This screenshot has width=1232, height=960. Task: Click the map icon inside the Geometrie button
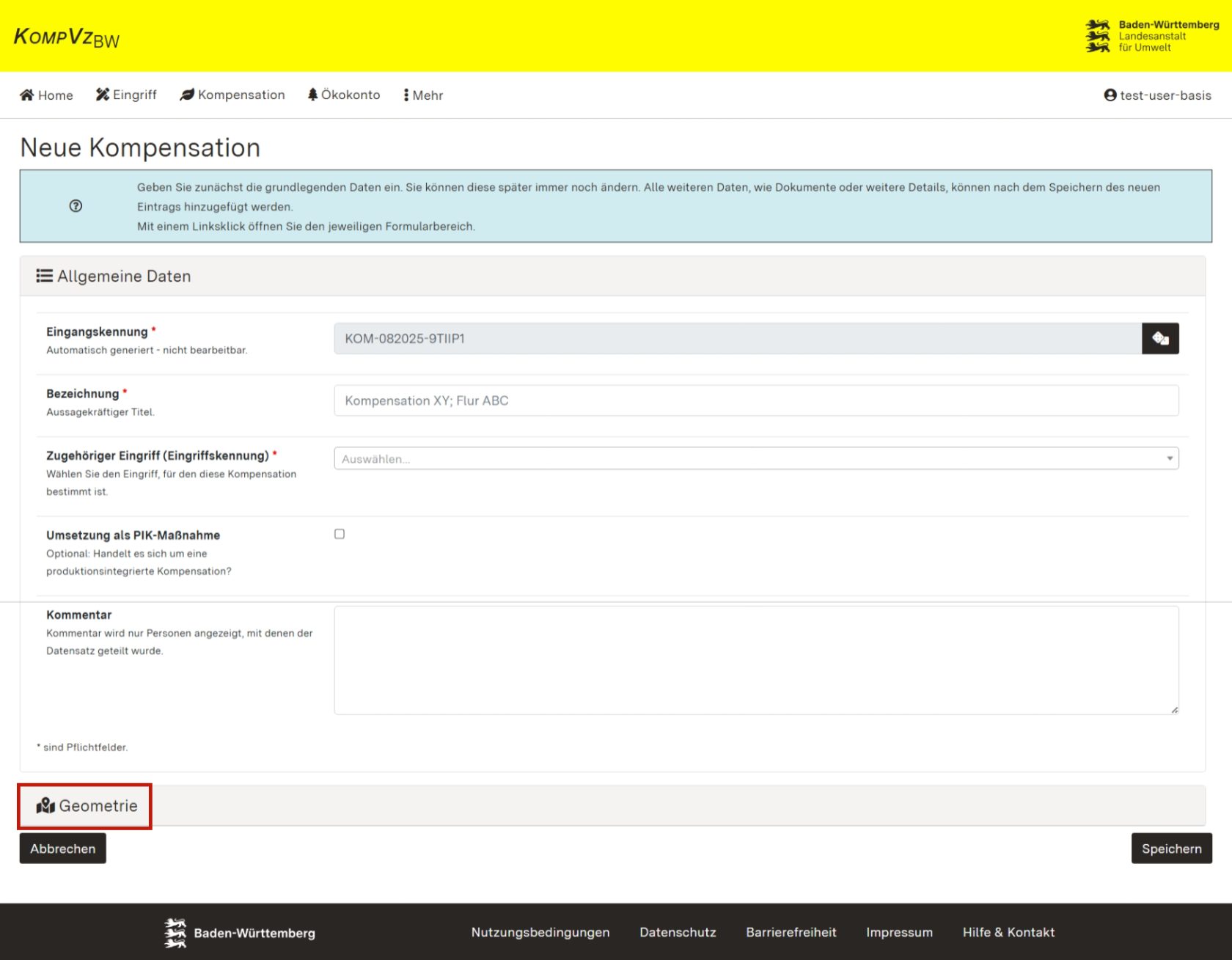pyautogui.click(x=44, y=805)
